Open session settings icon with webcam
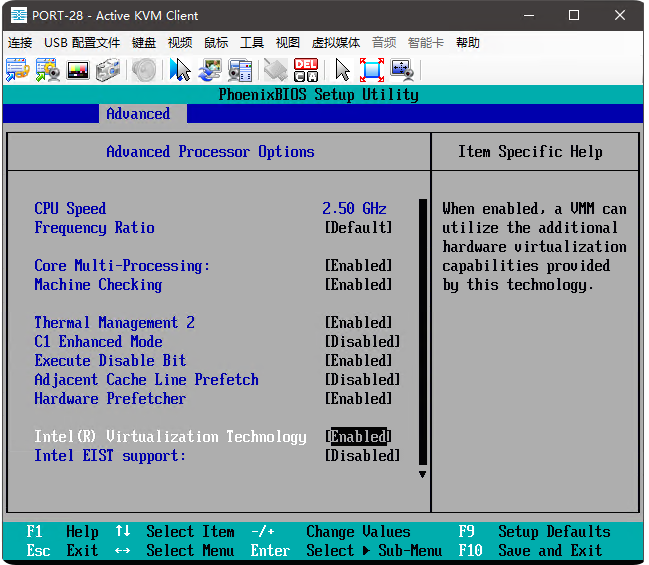Screen dimensions: 649x565 point(48,70)
